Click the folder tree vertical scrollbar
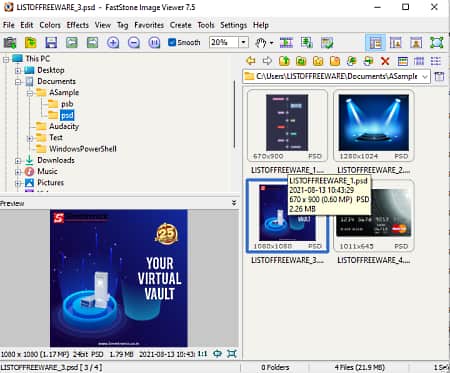 point(235,115)
